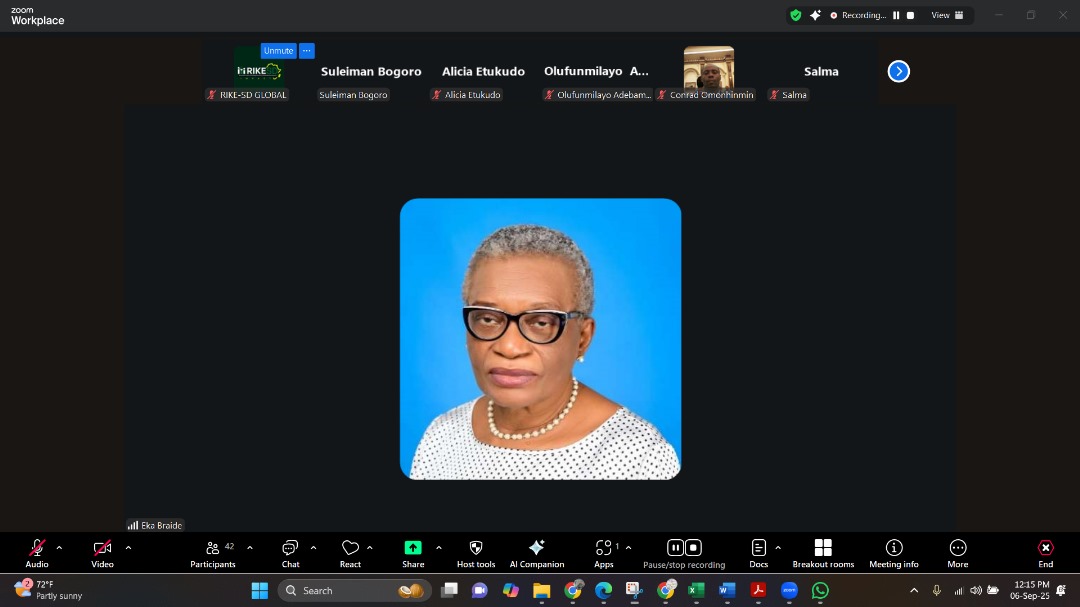The width and height of the screenshot is (1080, 607).
Task: Open the Chat panel
Action: [x=290, y=553]
